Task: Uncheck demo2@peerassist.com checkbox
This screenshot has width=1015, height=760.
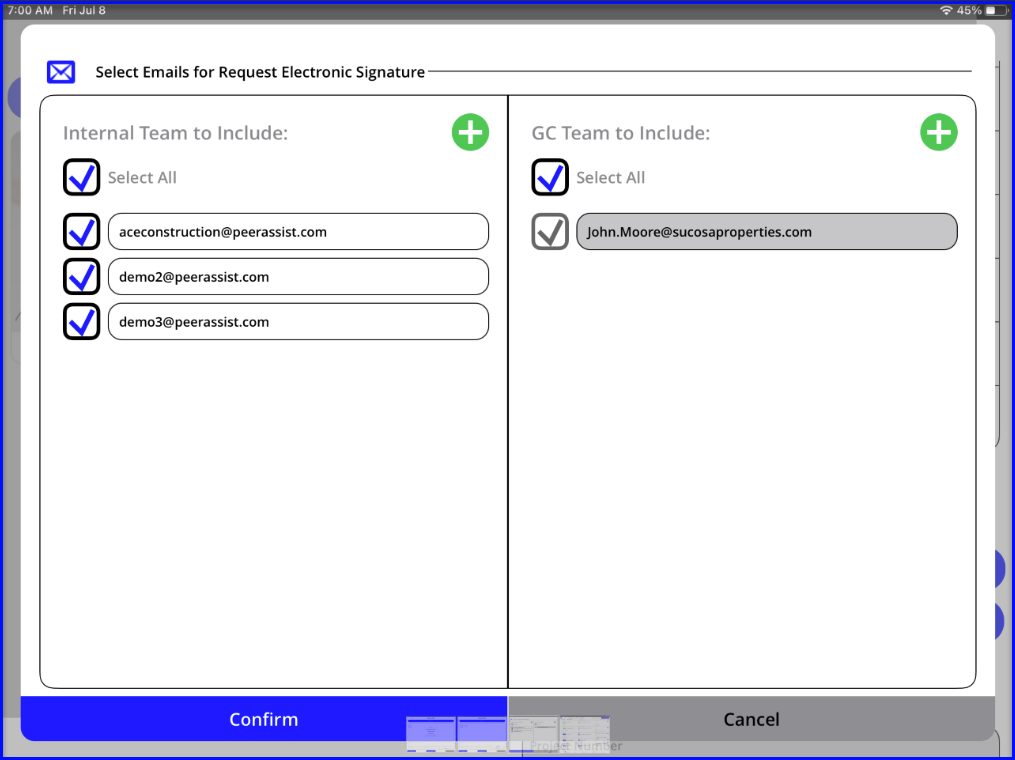Action: click(x=82, y=276)
